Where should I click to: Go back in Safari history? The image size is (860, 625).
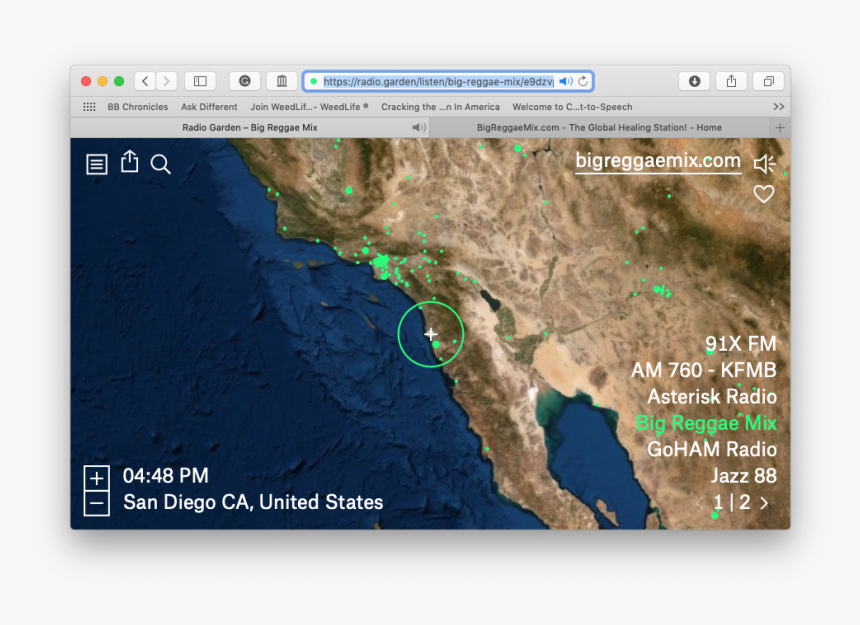(145, 81)
